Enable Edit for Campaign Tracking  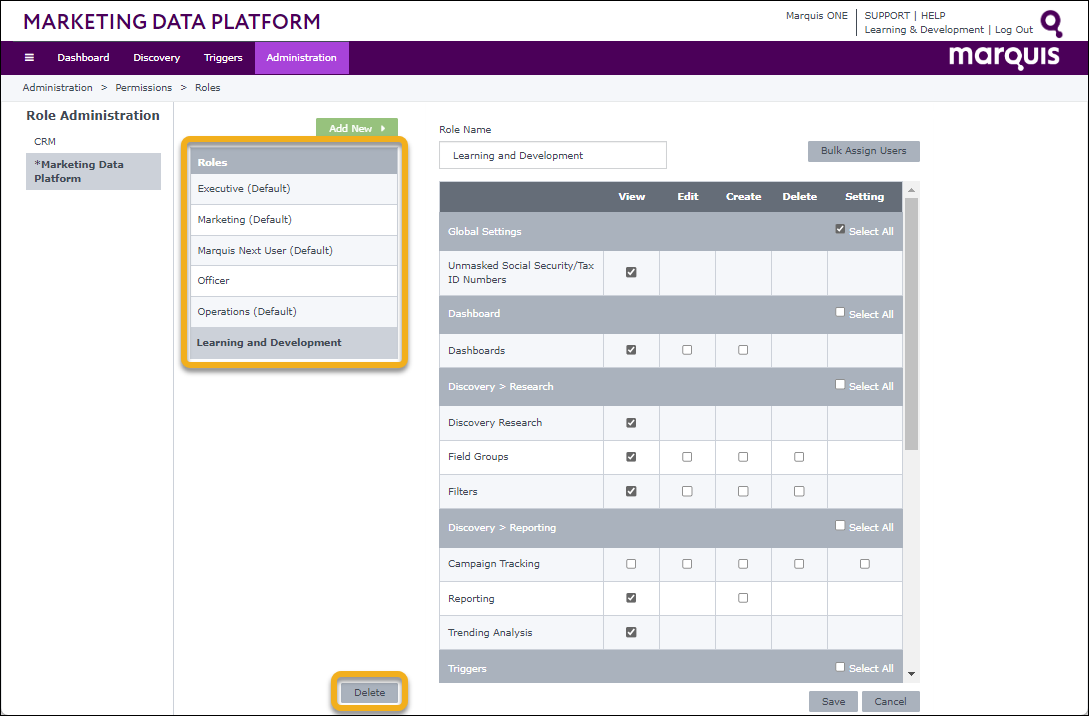click(687, 564)
